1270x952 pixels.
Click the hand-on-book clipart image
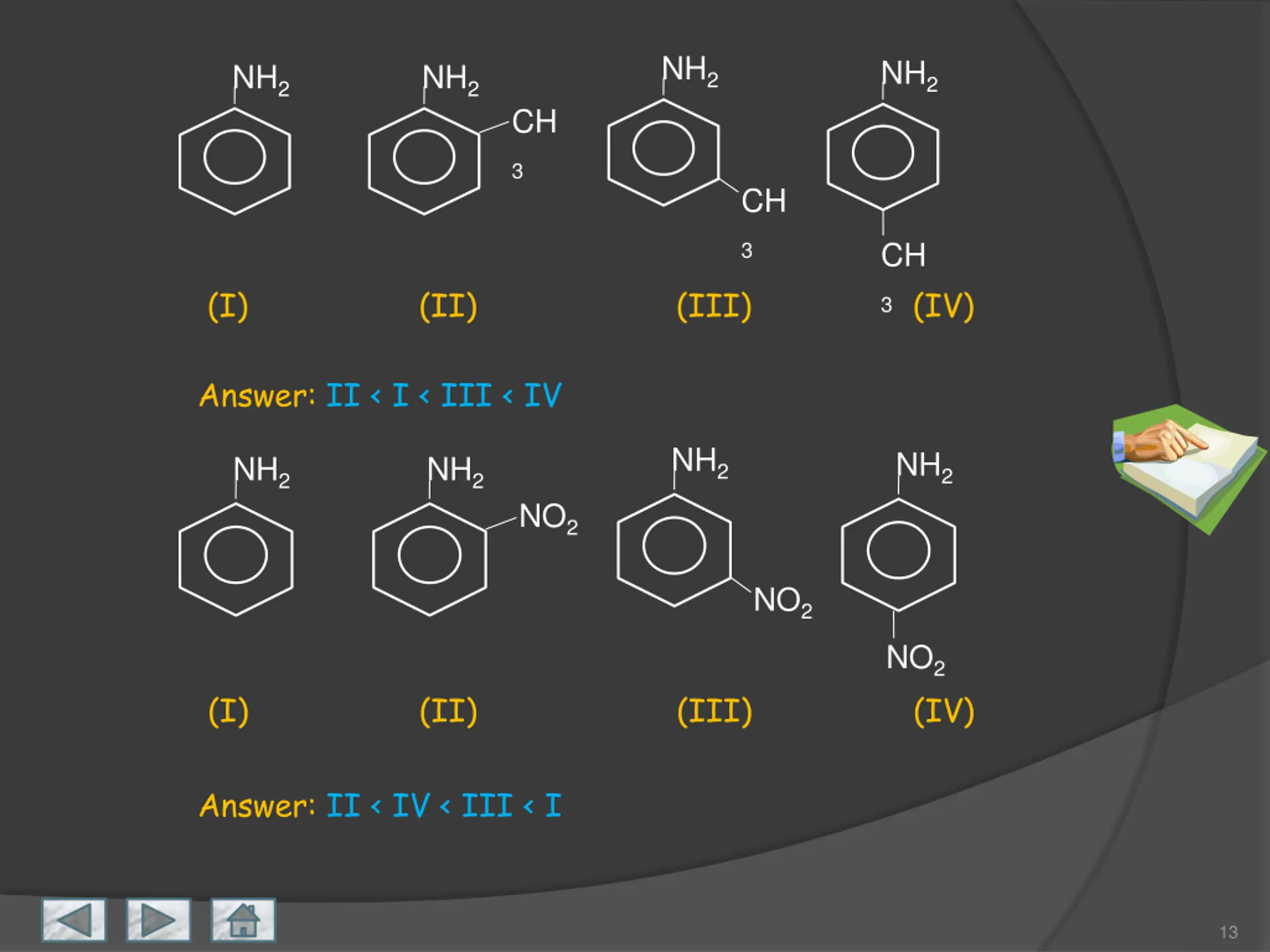tap(1189, 468)
